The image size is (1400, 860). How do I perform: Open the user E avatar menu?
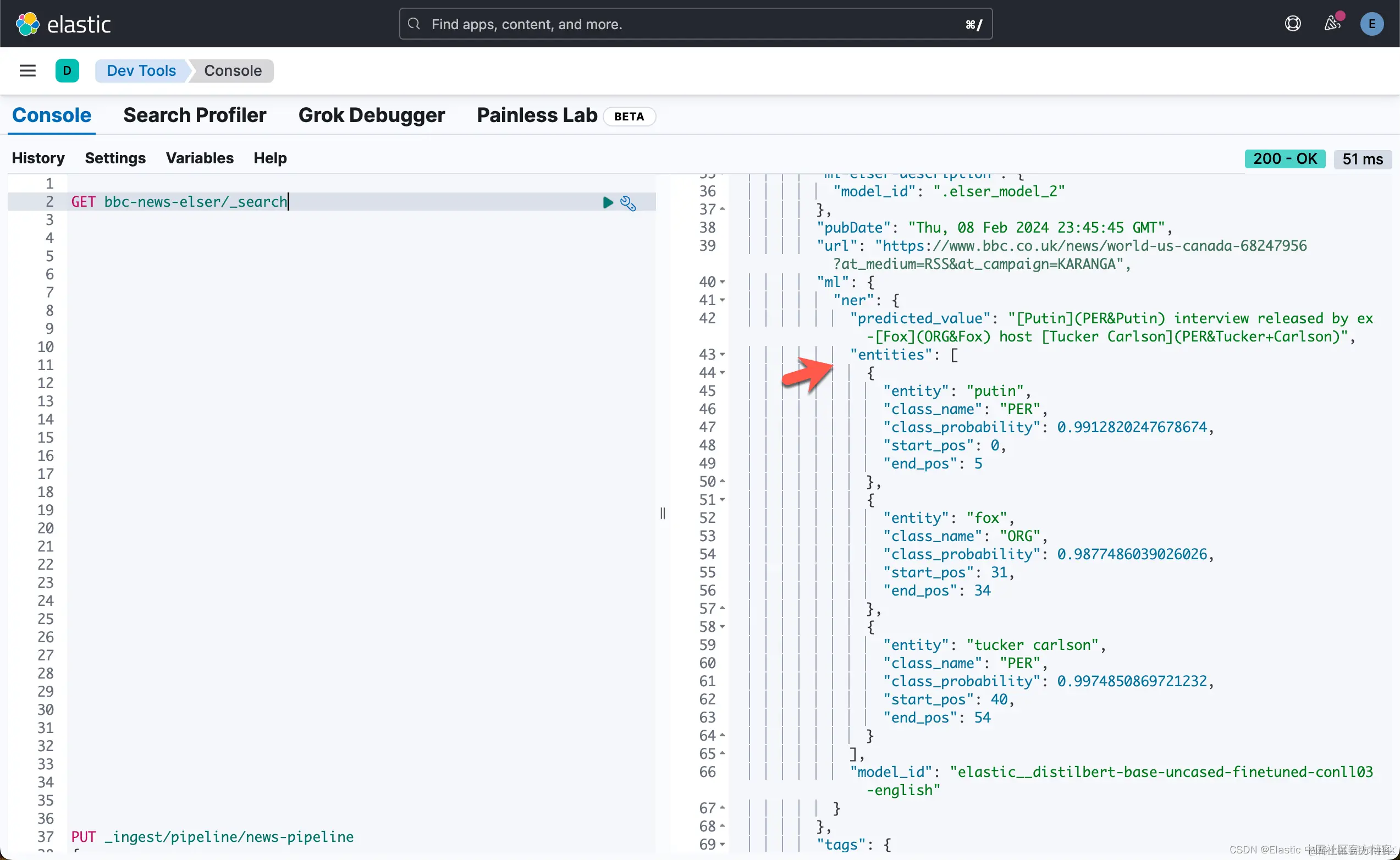(1371, 24)
